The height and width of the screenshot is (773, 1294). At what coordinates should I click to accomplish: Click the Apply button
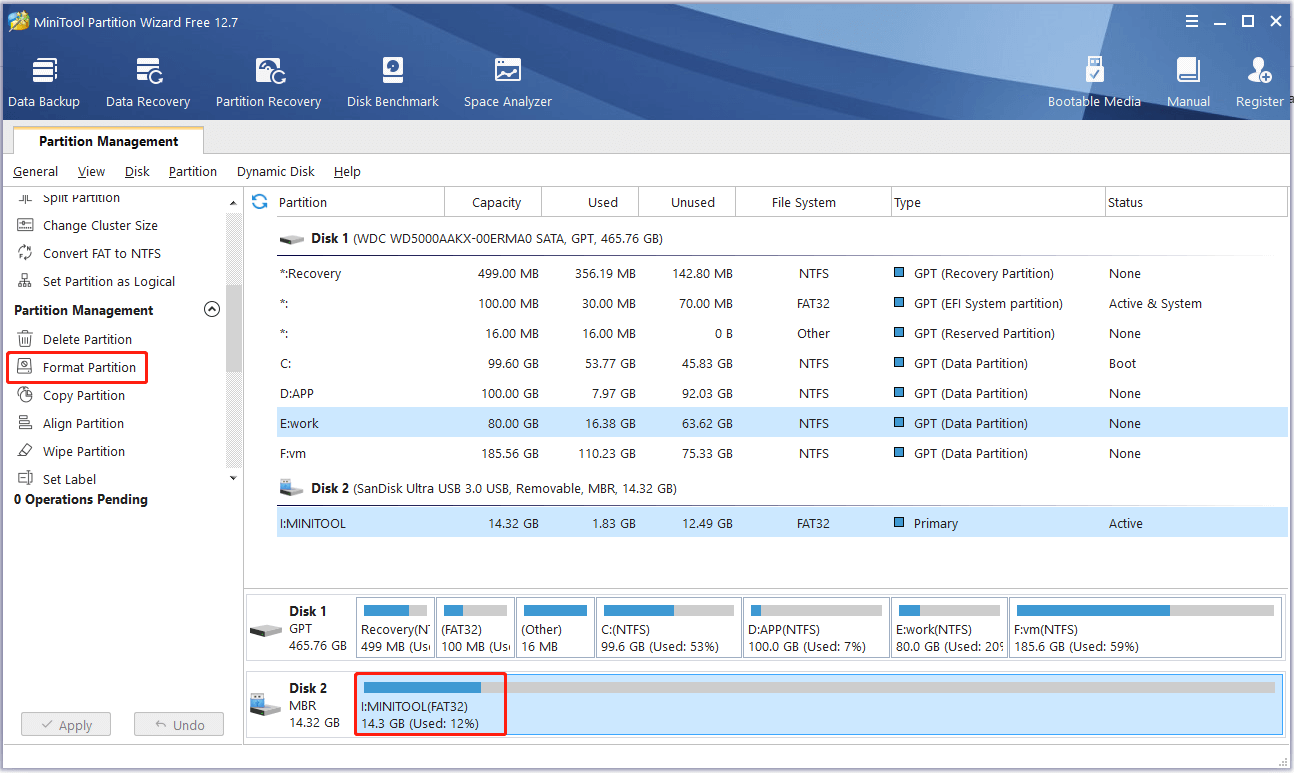click(x=66, y=725)
